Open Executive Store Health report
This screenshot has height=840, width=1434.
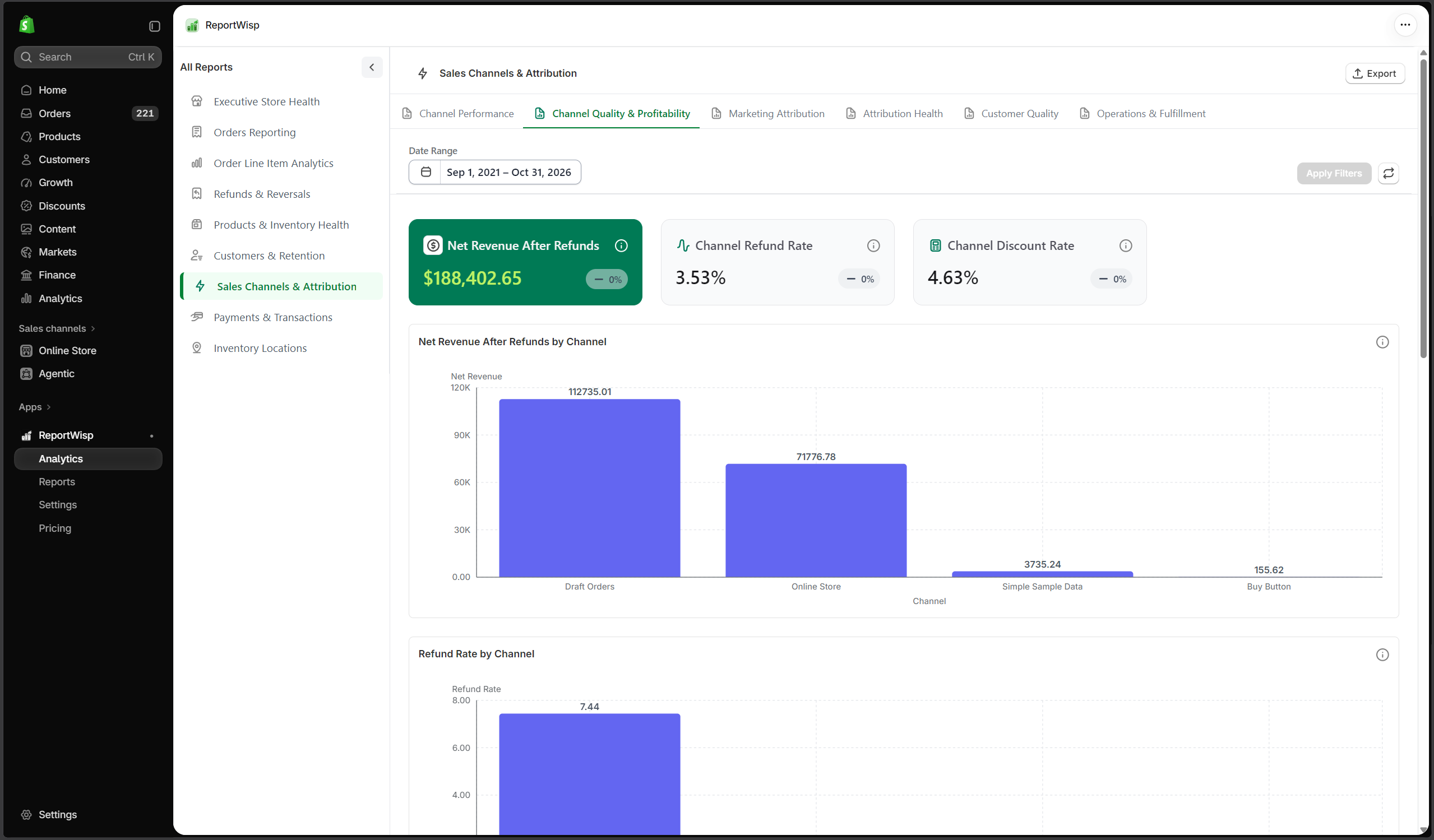pos(281,102)
